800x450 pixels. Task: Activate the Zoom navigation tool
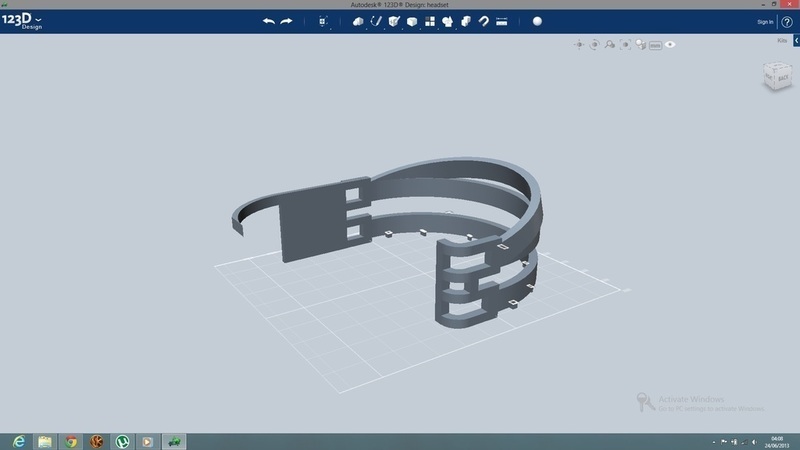[610, 44]
